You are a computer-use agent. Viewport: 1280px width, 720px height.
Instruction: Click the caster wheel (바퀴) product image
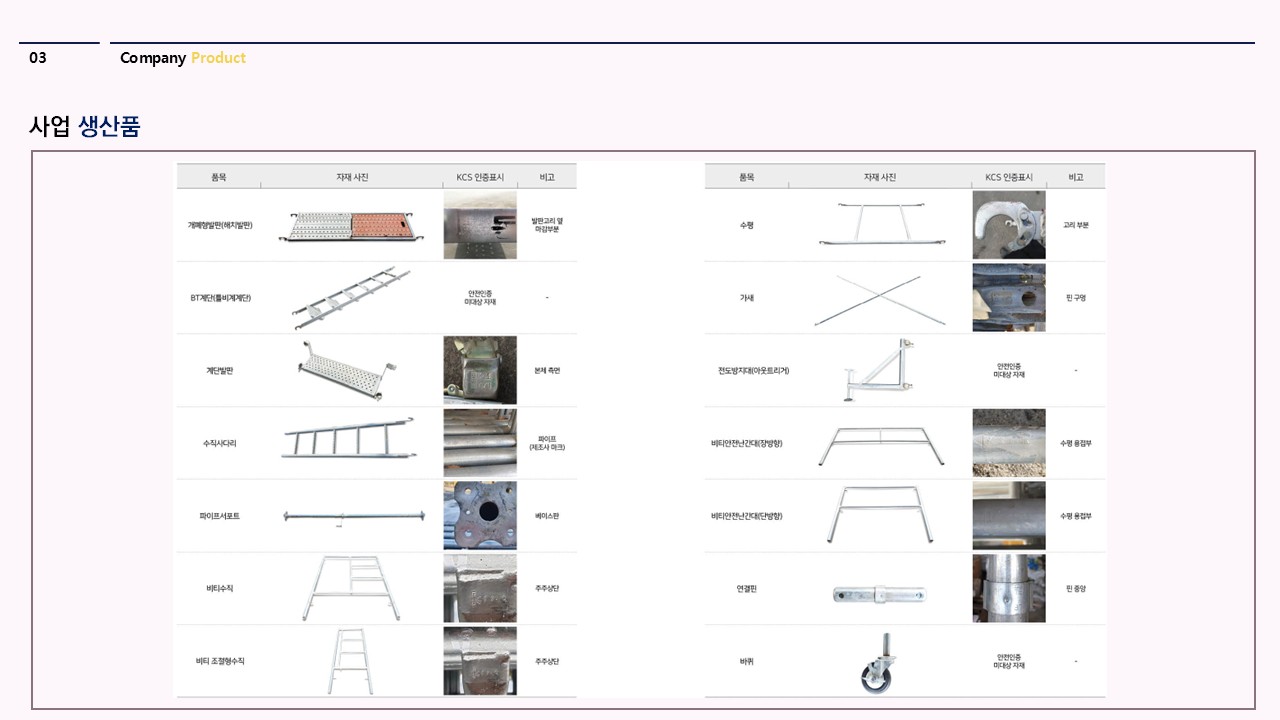(x=876, y=662)
